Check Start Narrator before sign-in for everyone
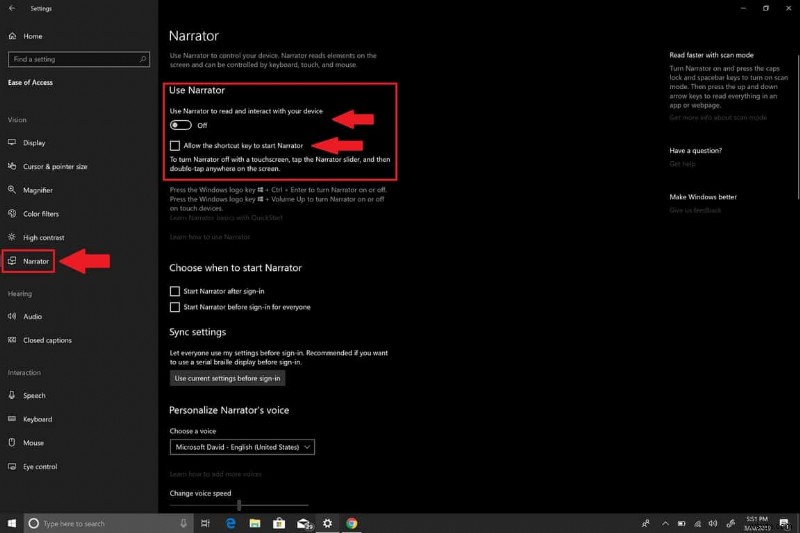The width and height of the screenshot is (800, 533). 175,307
